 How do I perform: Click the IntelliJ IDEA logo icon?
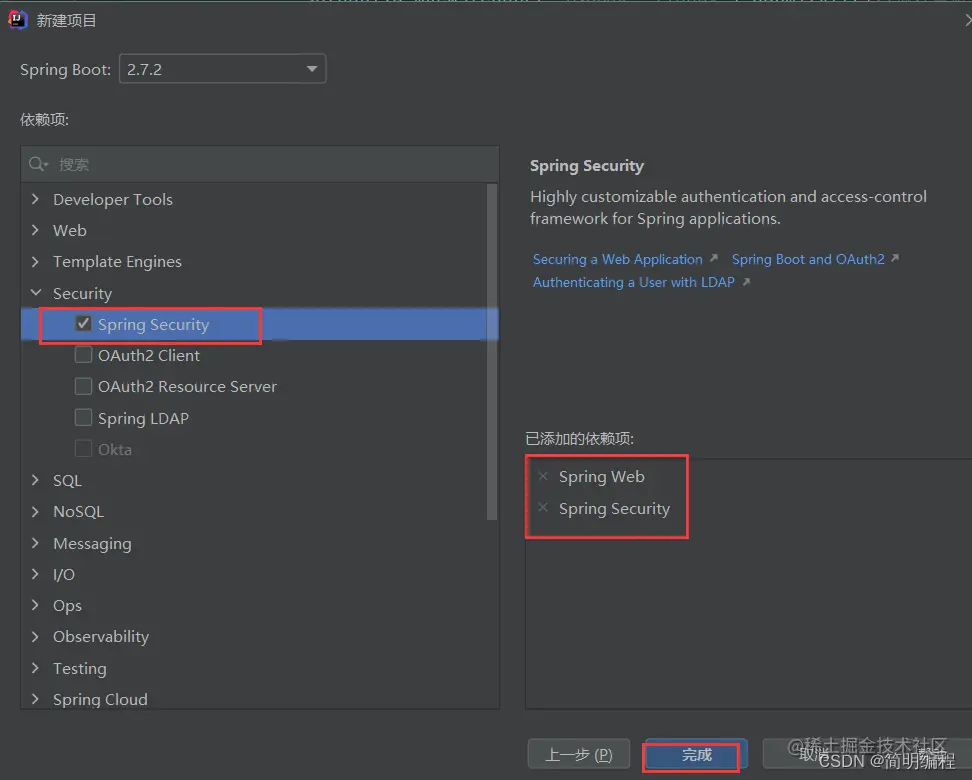pos(17,20)
